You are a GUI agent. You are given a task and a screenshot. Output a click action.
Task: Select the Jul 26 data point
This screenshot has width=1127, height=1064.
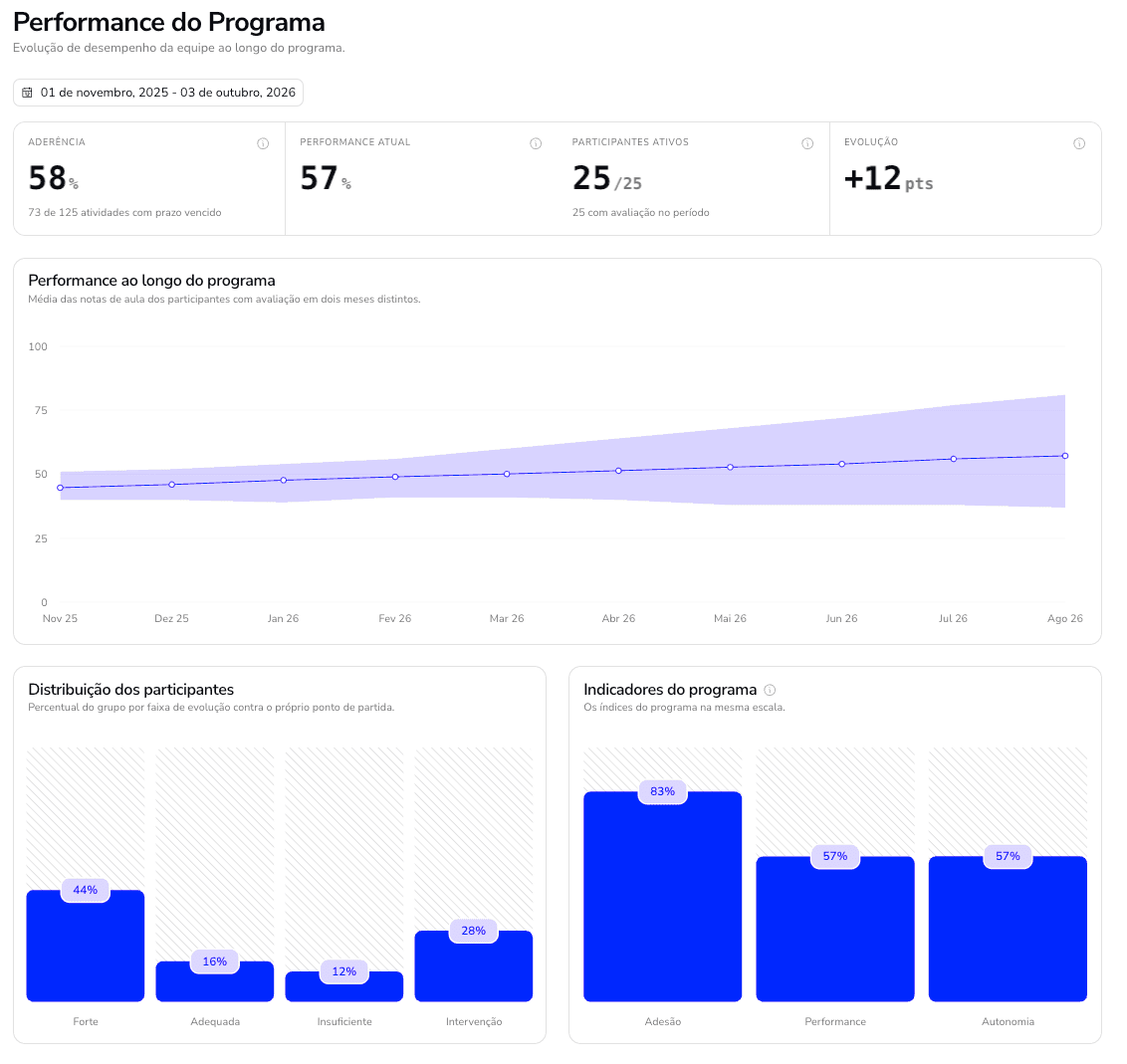coord(954,459)
